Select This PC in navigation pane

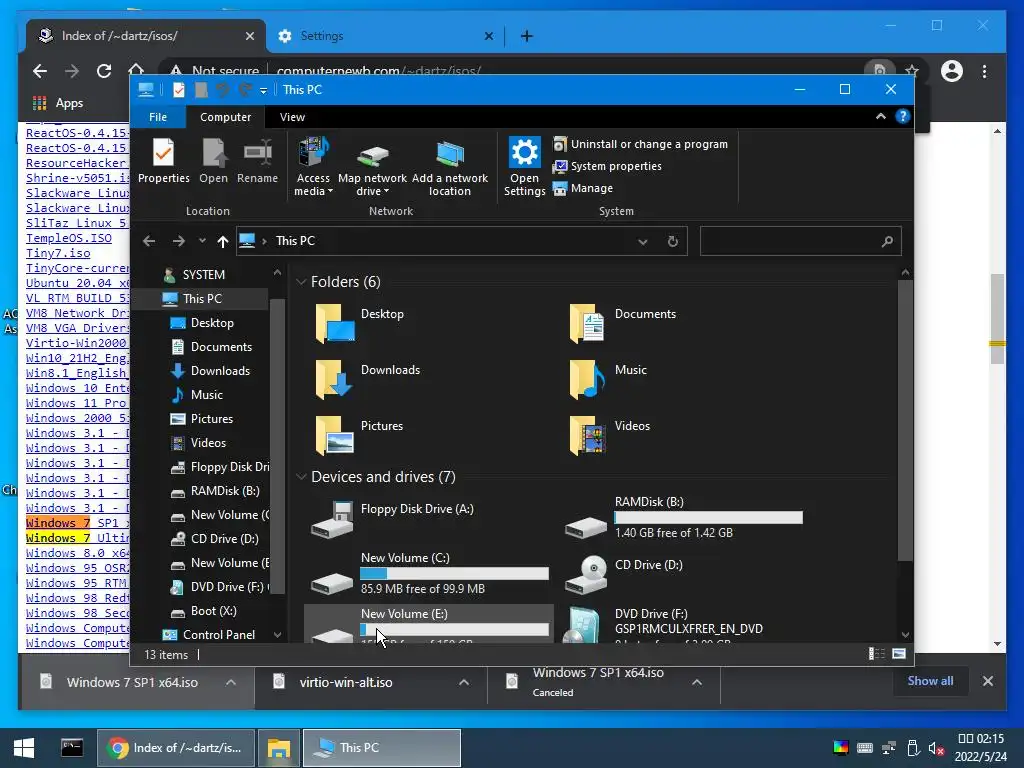(x=202, y=298)
